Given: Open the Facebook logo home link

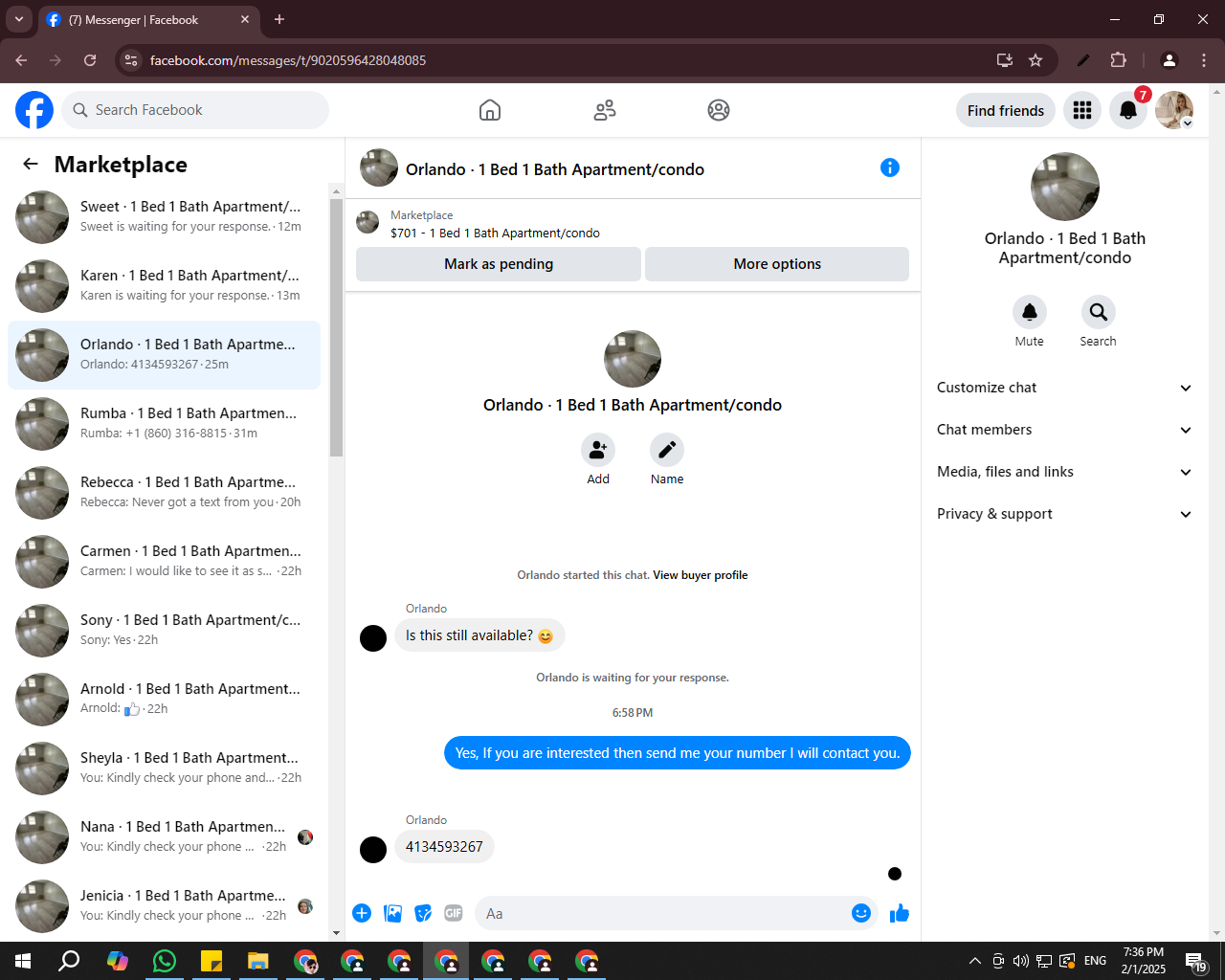Looking at the screenshot, I should pyautogui.click(x=34, y=110).
